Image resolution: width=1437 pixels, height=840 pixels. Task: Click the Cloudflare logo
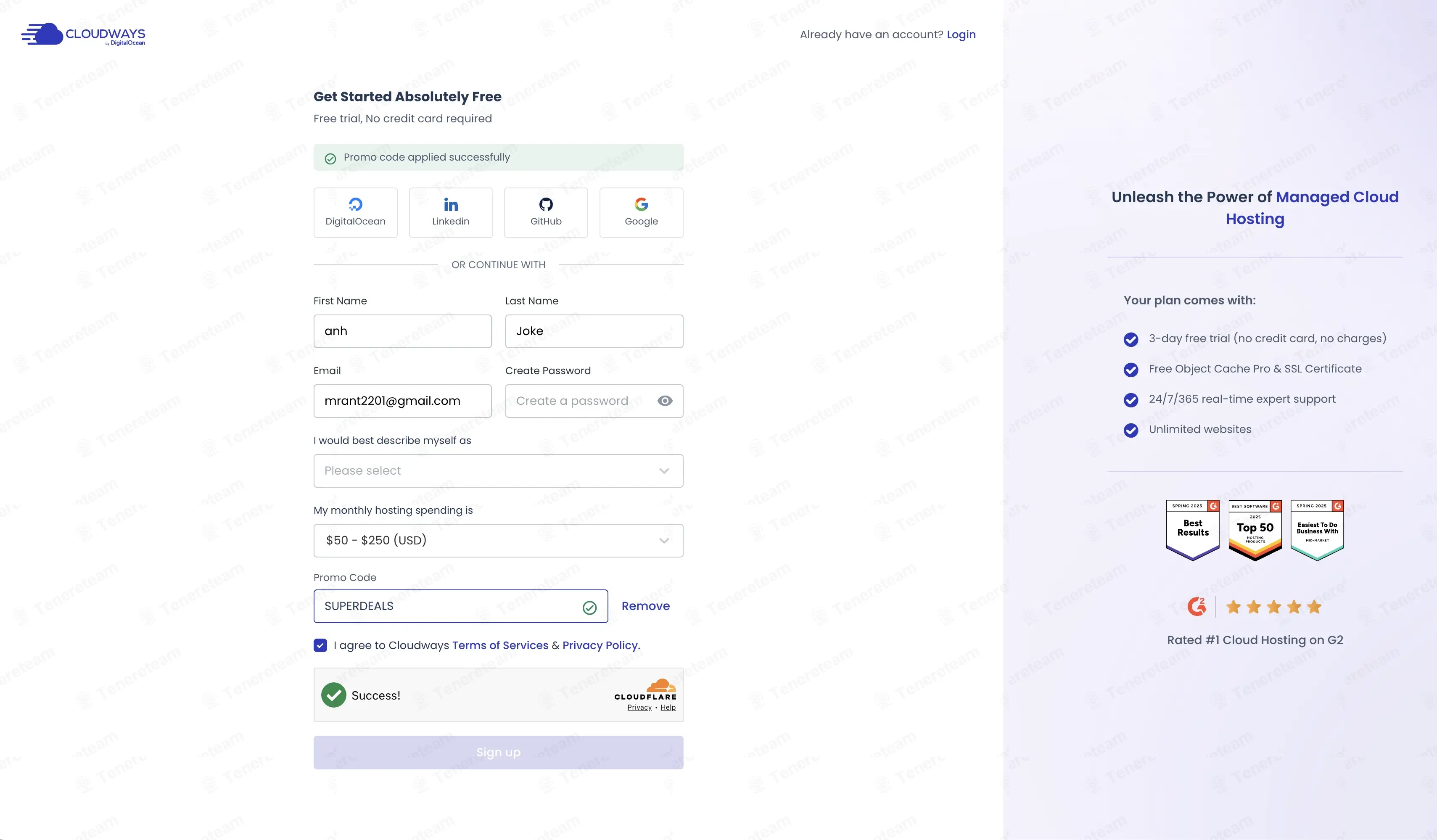pyautogui.click(x=645, y=689)
